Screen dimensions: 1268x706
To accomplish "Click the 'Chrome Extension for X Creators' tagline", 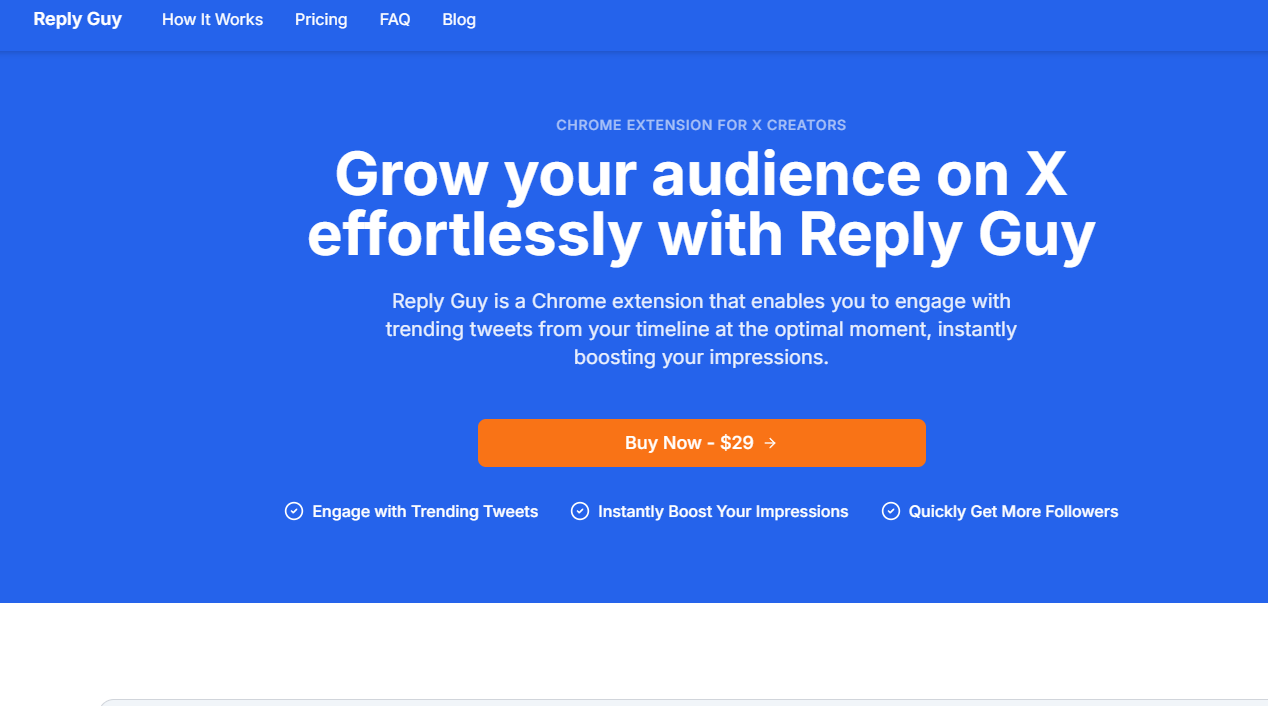I will [701, 125].
